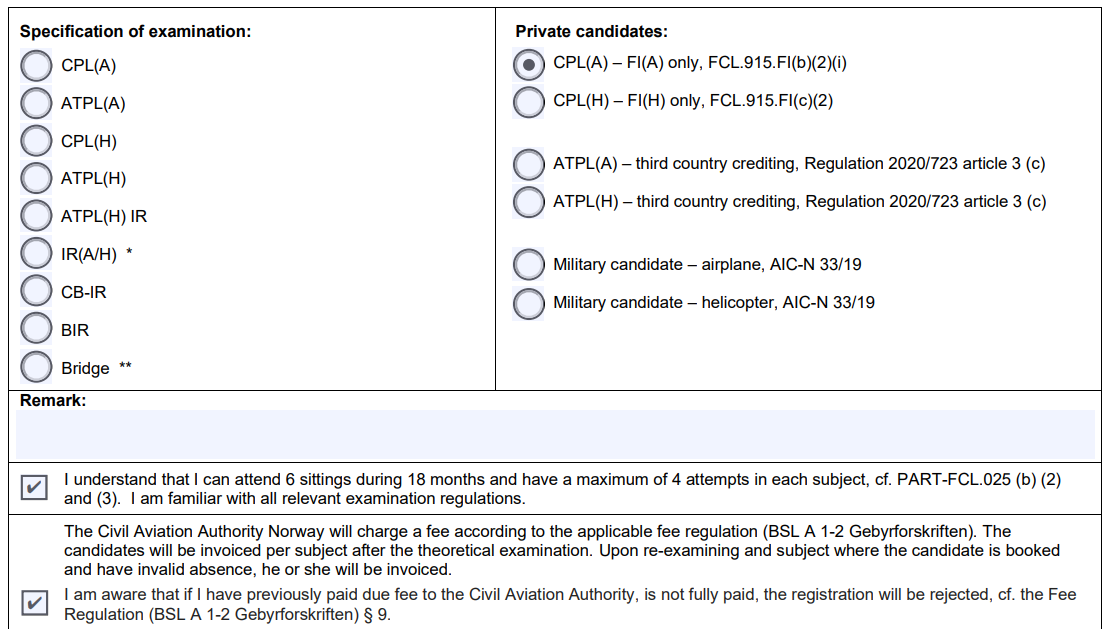Select CPL(H) – FI(H) only private candidate option

click(528, 102)
